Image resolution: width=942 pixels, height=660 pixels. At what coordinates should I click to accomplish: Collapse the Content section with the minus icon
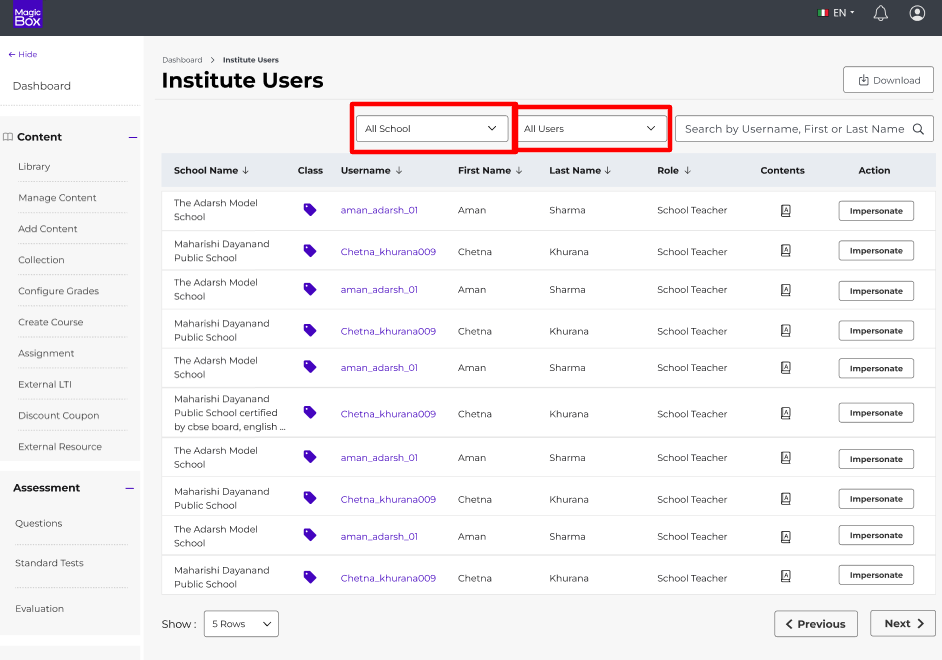tap(133, 138)
